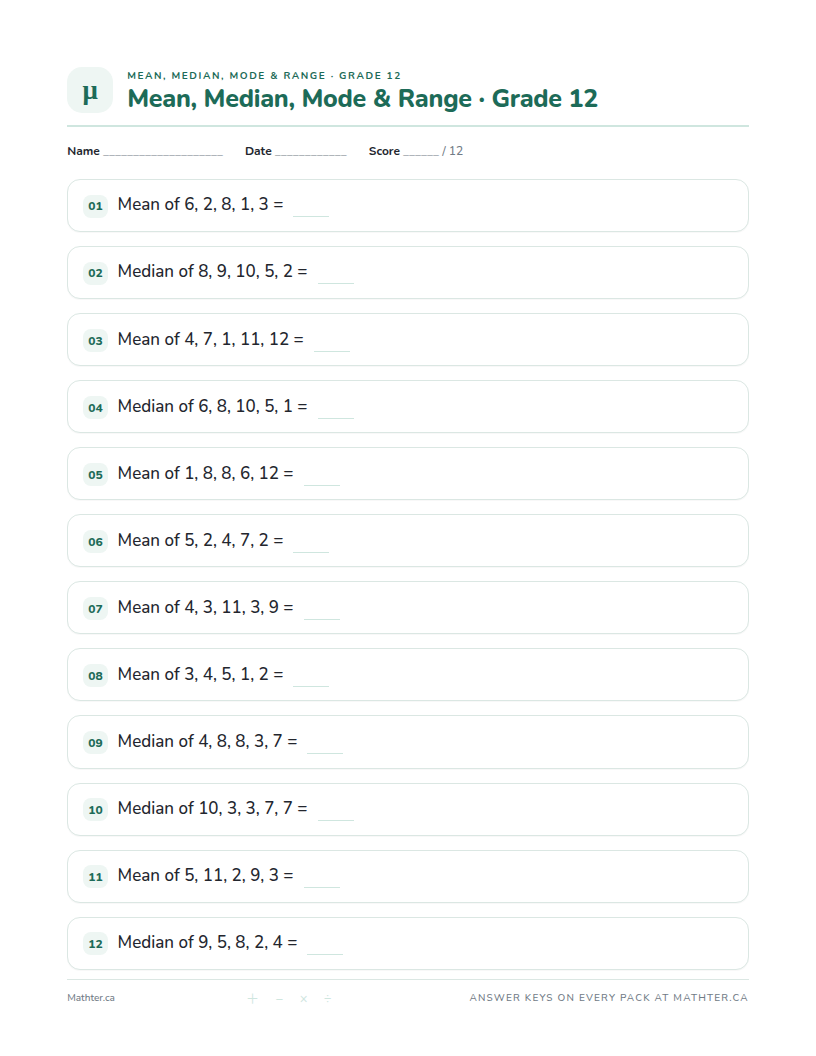The height and width of the screenshot is (1056, 816).
Task: Click question number badge 01
Action: (96, 205)
